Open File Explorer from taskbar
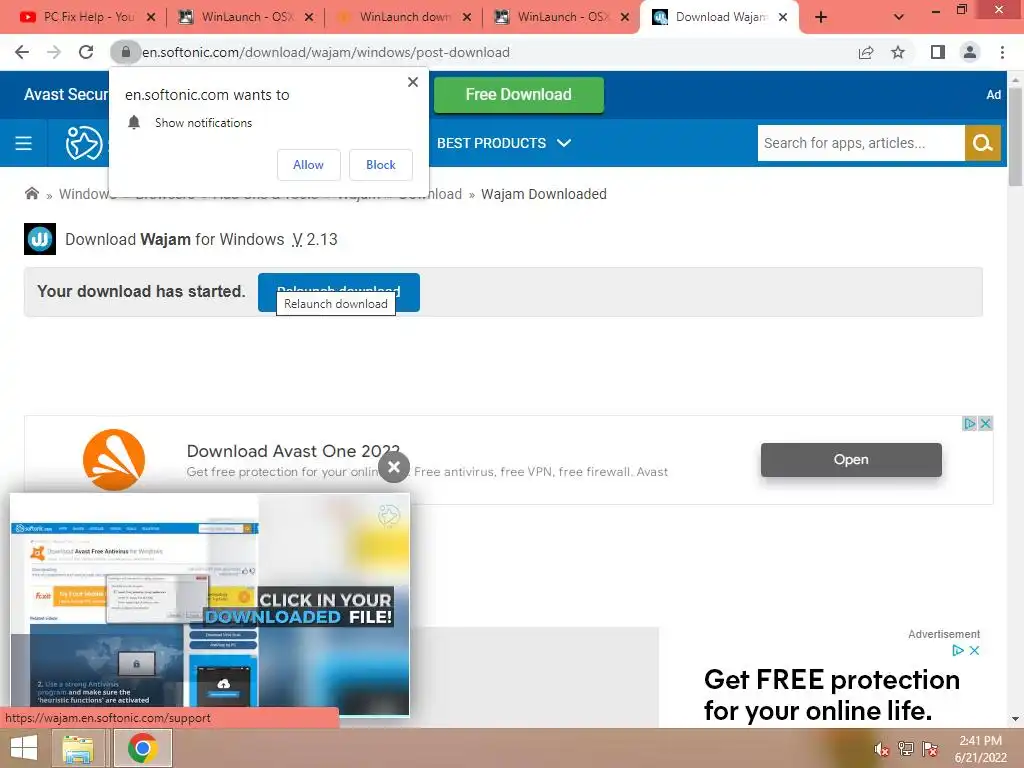 (x=78, y=748)
